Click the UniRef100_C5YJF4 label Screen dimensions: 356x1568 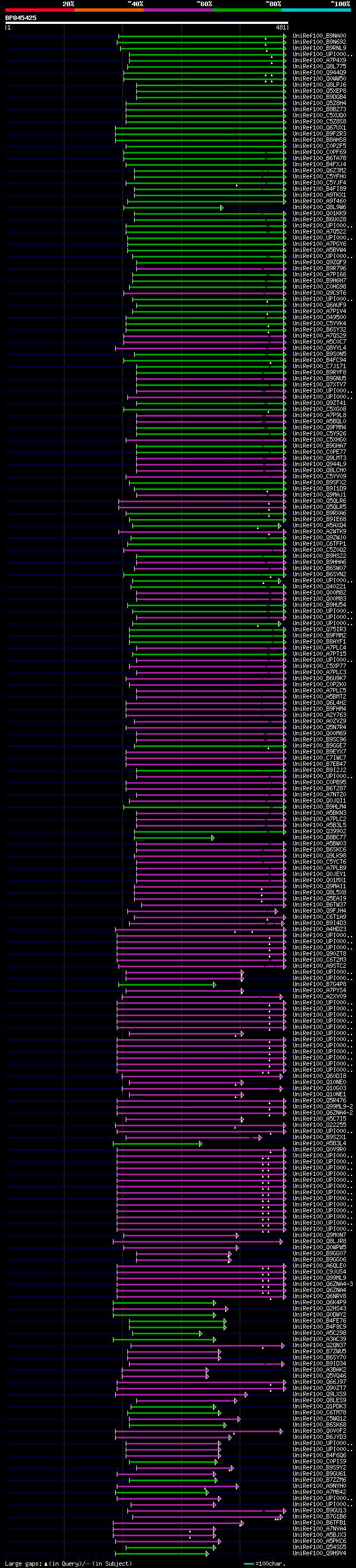(x=319, y=182)
